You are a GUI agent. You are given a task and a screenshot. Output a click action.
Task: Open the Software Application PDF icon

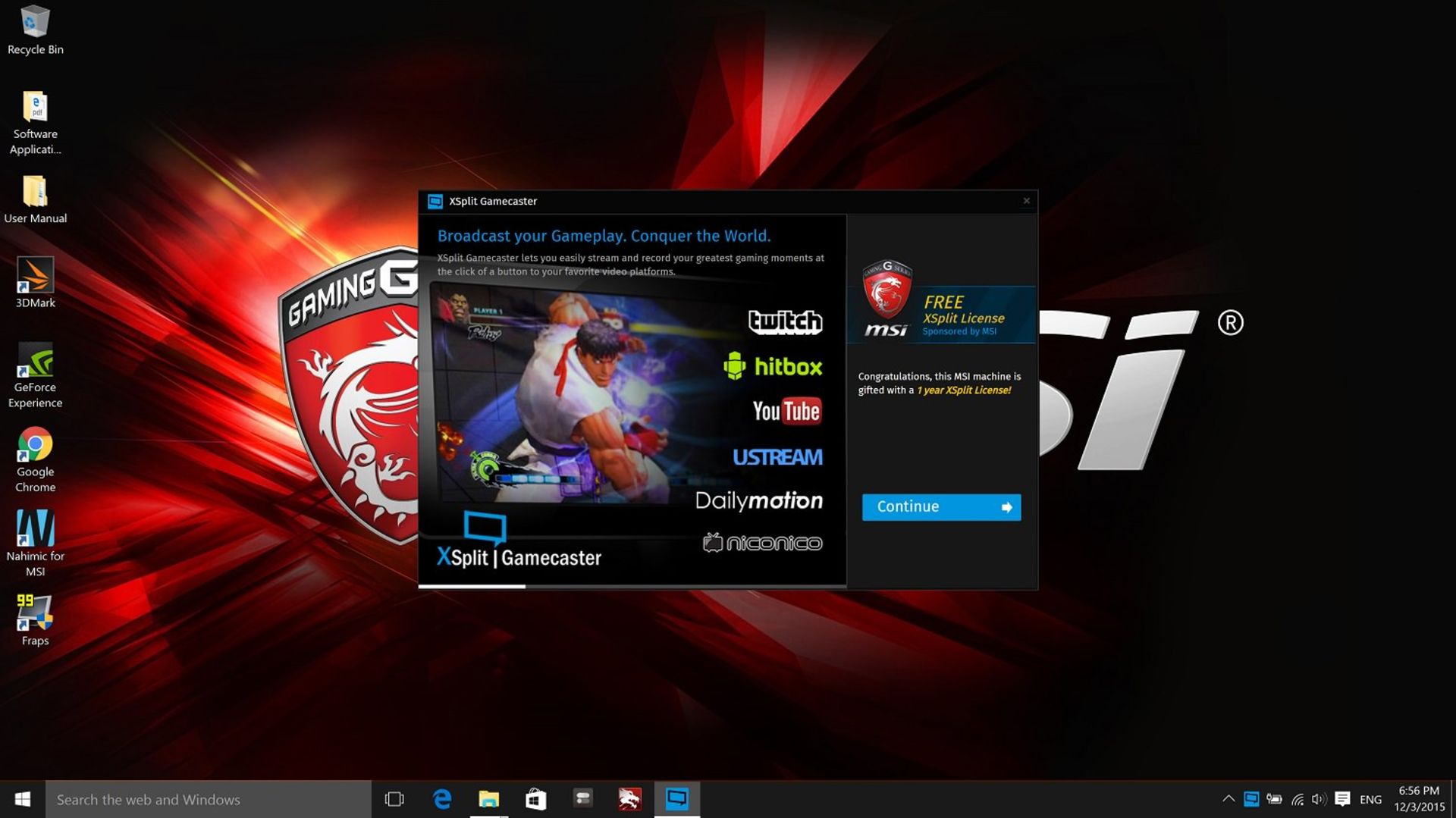35,123
